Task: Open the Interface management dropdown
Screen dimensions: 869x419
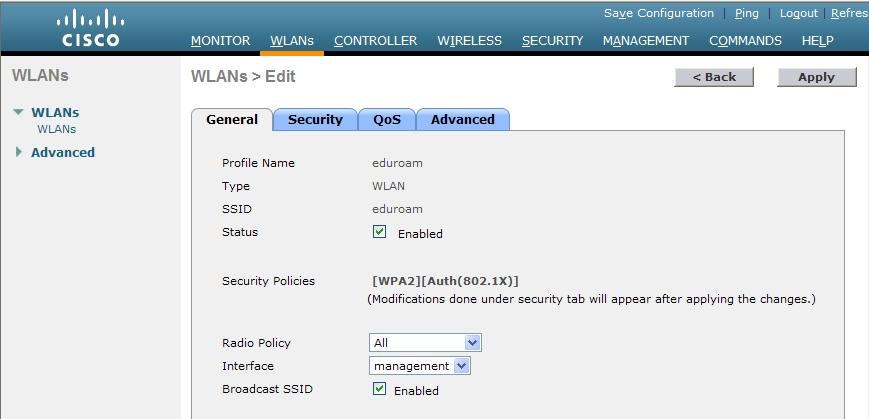Action: pyautogui.click(x=420, y=366)
